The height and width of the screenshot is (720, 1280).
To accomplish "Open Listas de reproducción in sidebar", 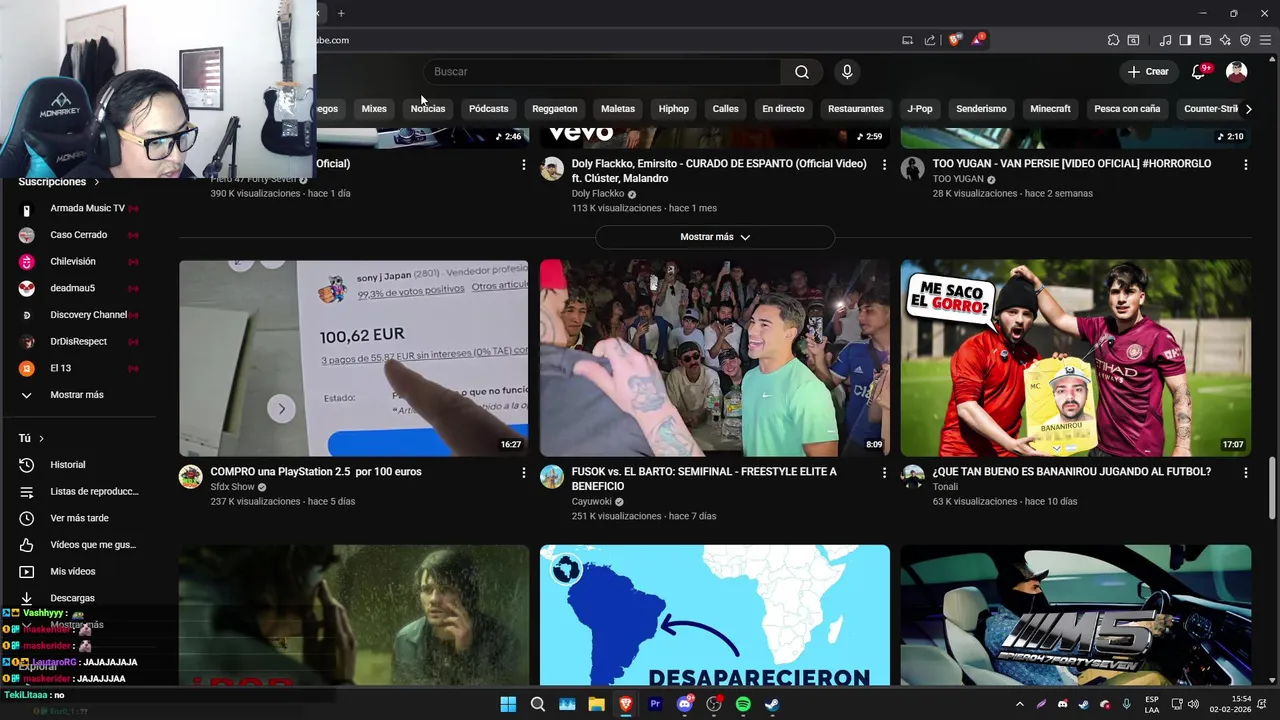I will tap(77, 492).
